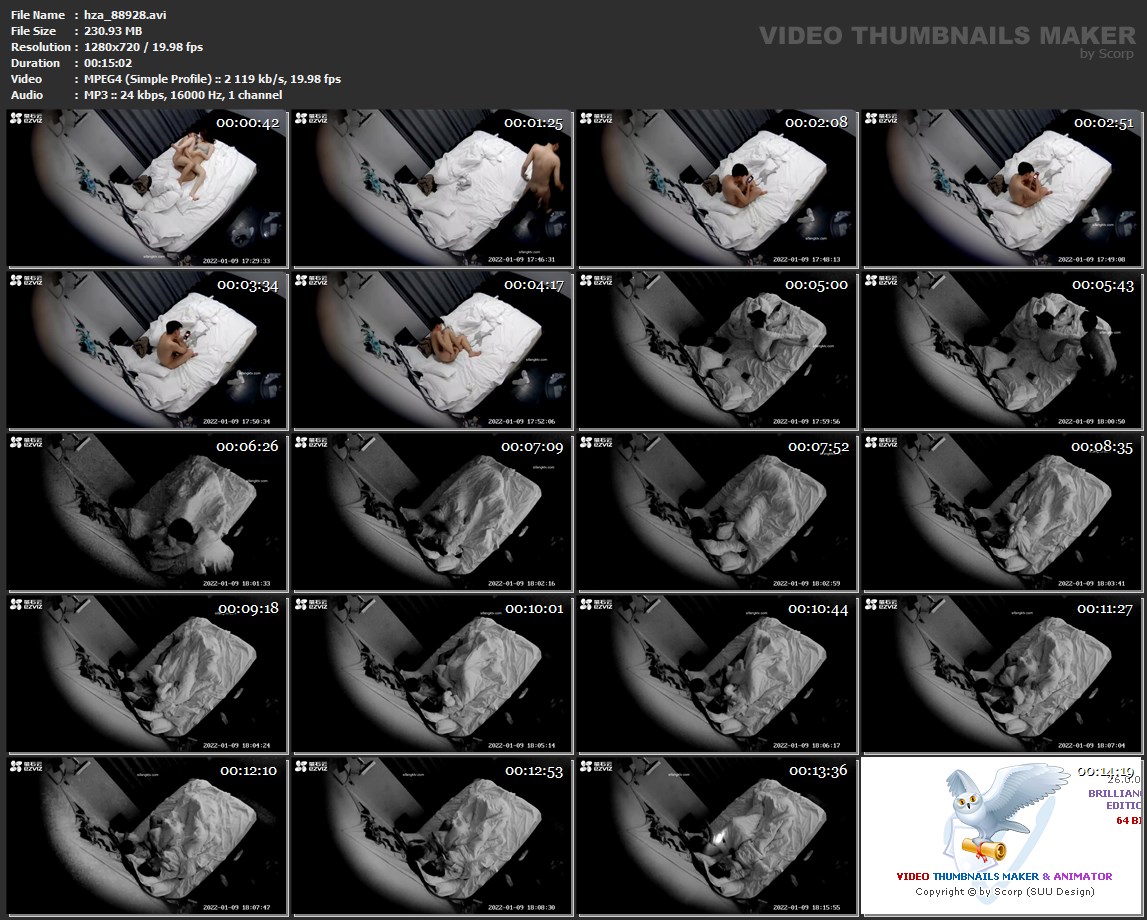Screen dimensions: 1147x920
Task: Click the file name hza_88928.avi
Action: click(x=125, y=15)
